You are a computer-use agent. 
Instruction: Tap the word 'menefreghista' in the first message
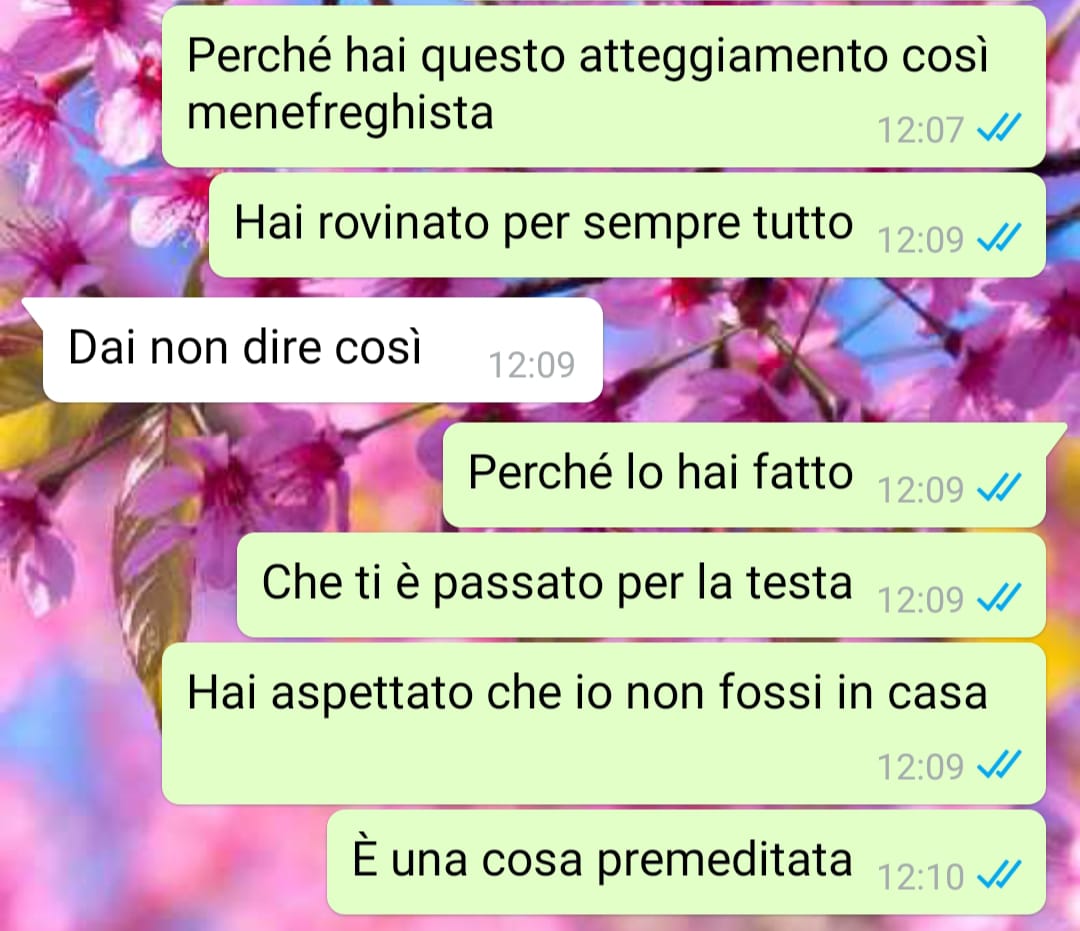point(340,112)
